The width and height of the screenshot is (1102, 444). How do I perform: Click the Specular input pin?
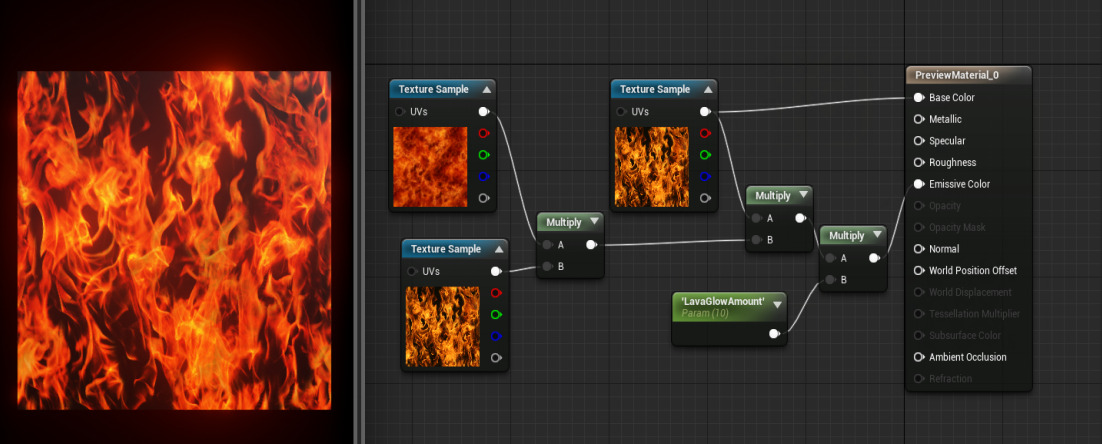click(x=918, y=141)
